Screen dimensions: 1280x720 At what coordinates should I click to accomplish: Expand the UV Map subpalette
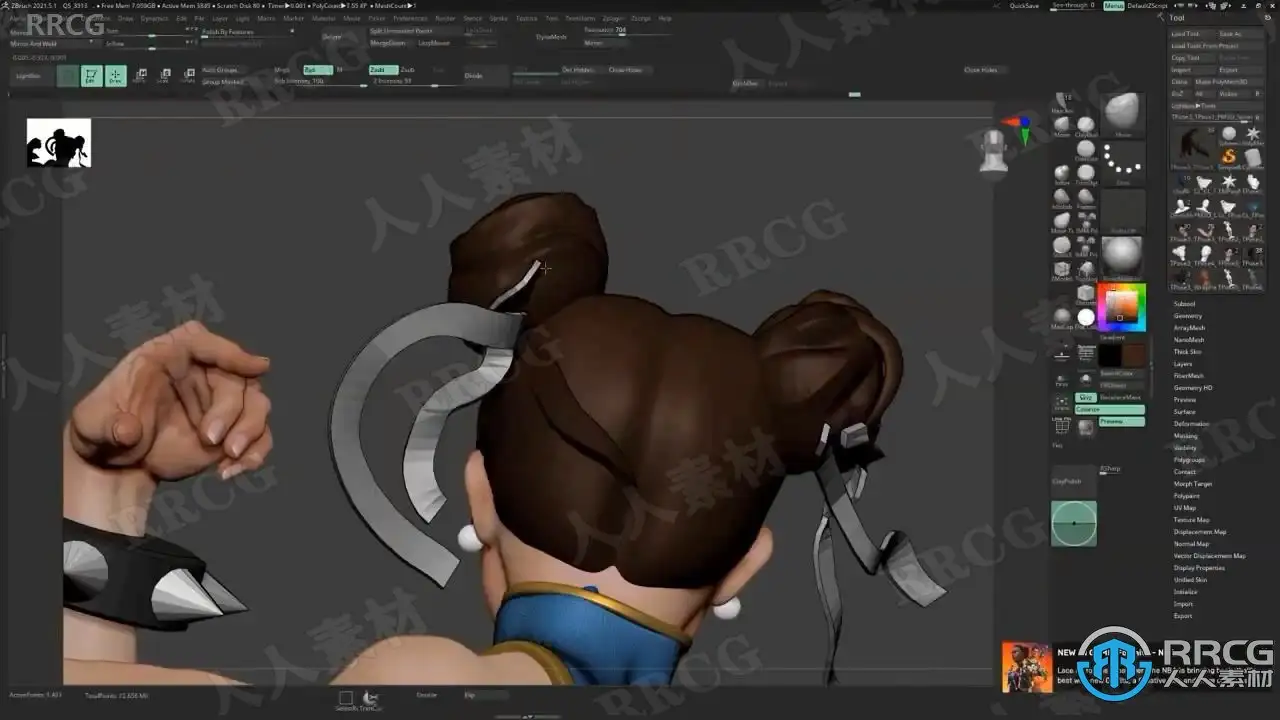pyautogui.click(x=1185, y=508)
